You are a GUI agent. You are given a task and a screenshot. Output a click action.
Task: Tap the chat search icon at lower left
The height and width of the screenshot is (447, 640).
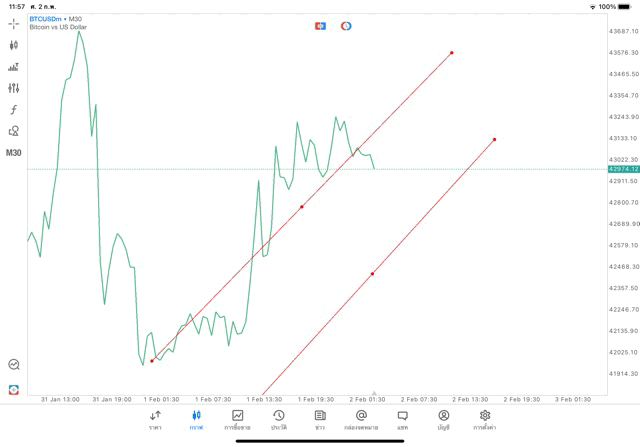[x=14, y=365]
